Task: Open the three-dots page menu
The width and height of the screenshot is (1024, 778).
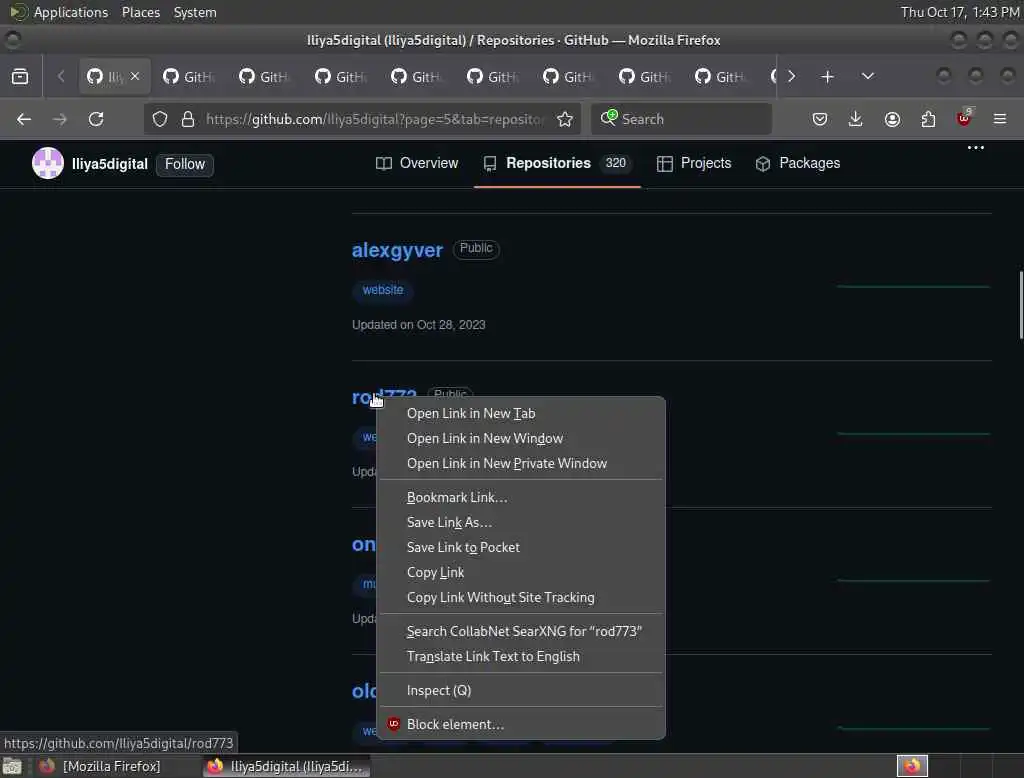Action: pos(976,148)
